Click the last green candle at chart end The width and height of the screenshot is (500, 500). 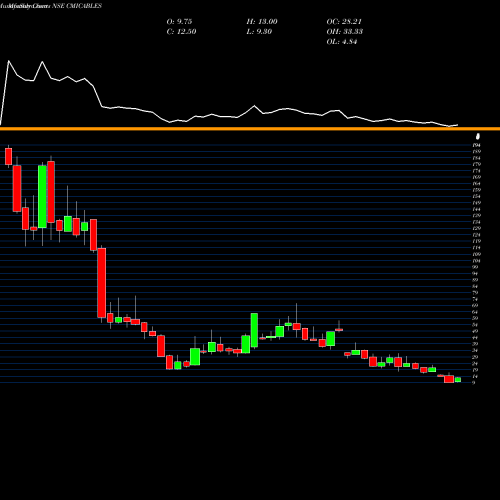[x=458, y=380]
